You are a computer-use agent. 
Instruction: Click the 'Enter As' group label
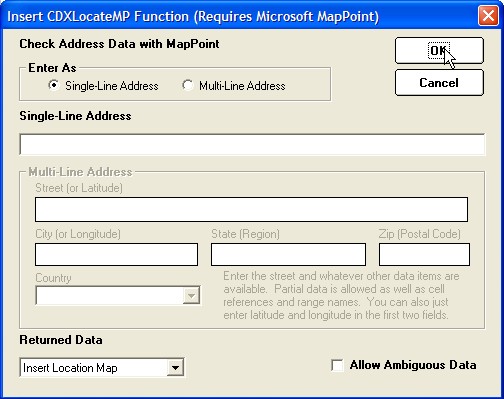tap(52, 68)
